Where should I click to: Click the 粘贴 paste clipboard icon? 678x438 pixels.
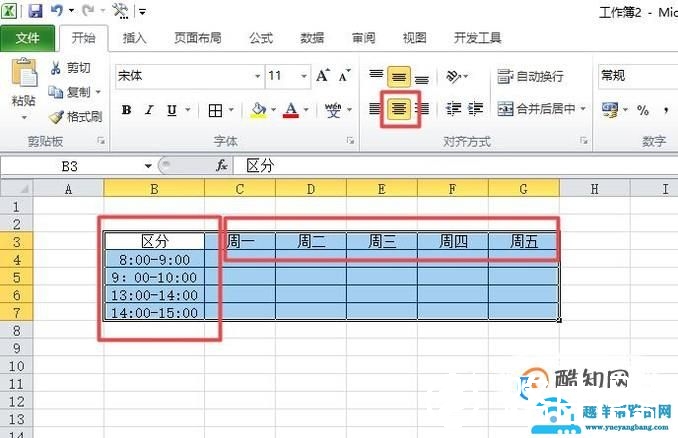point(24,72)
